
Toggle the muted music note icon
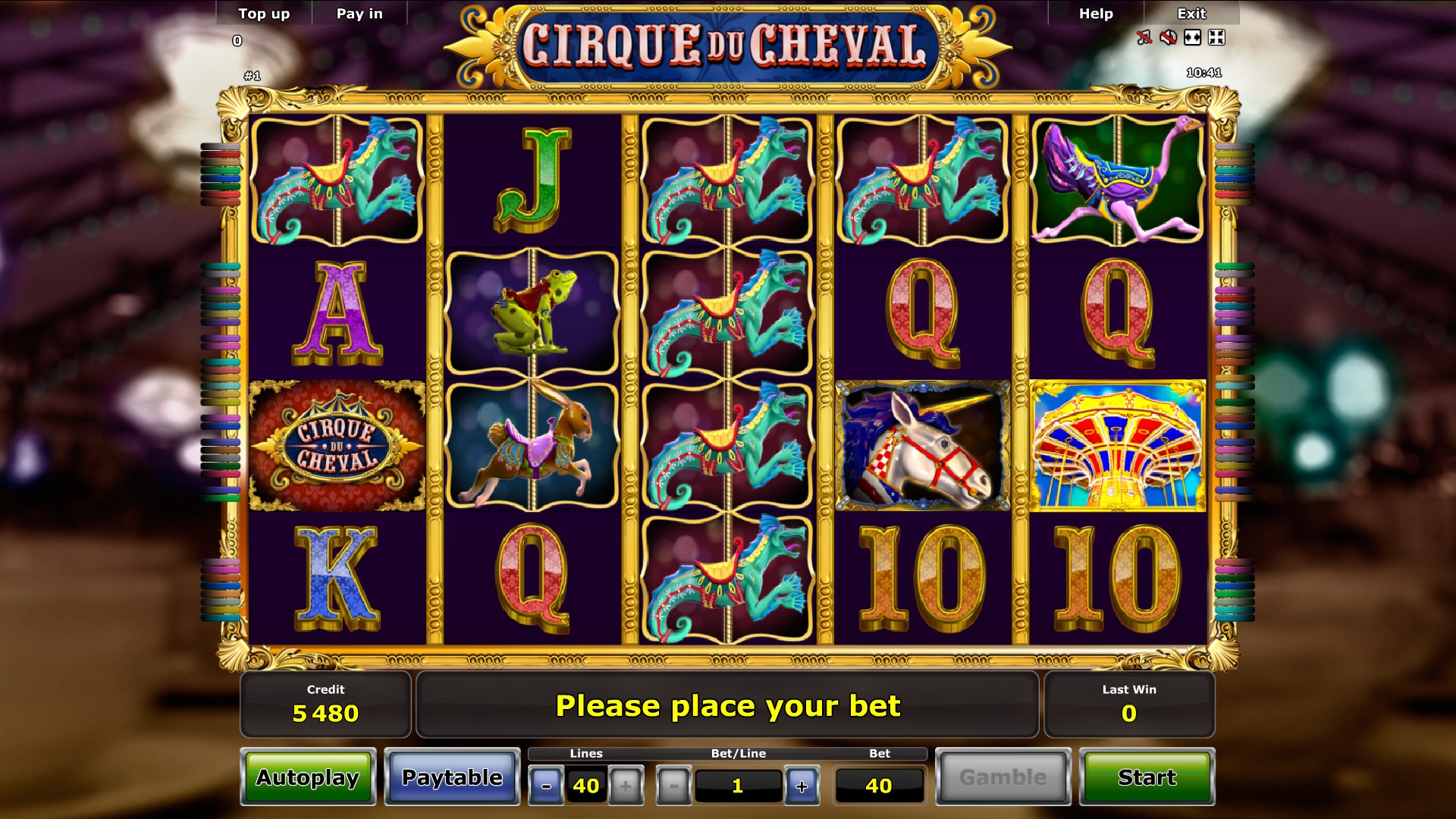[x=1144, y=37]
